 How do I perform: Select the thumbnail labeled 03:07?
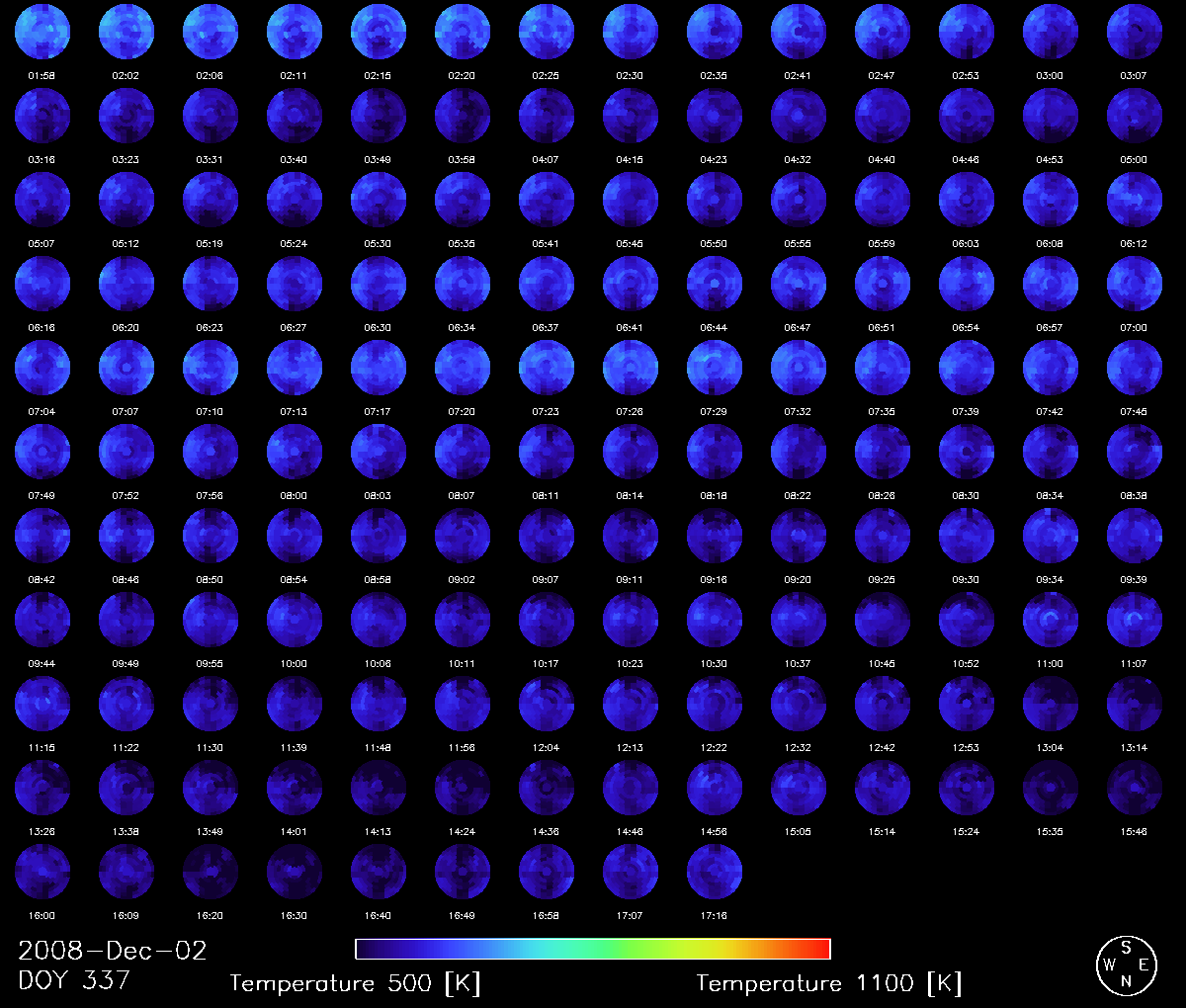1135,32
